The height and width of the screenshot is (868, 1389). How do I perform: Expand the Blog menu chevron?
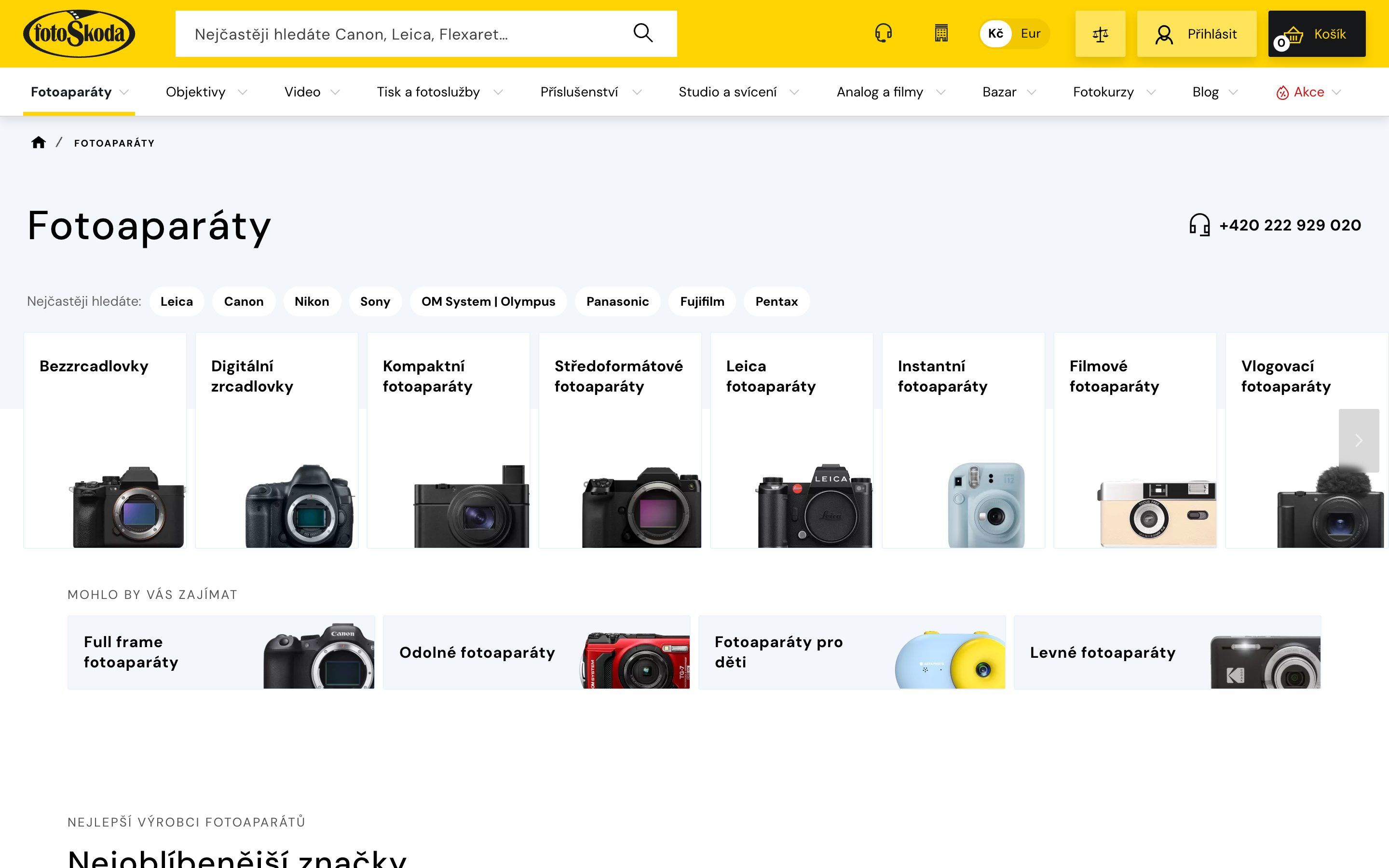(x=1233, y=93)
